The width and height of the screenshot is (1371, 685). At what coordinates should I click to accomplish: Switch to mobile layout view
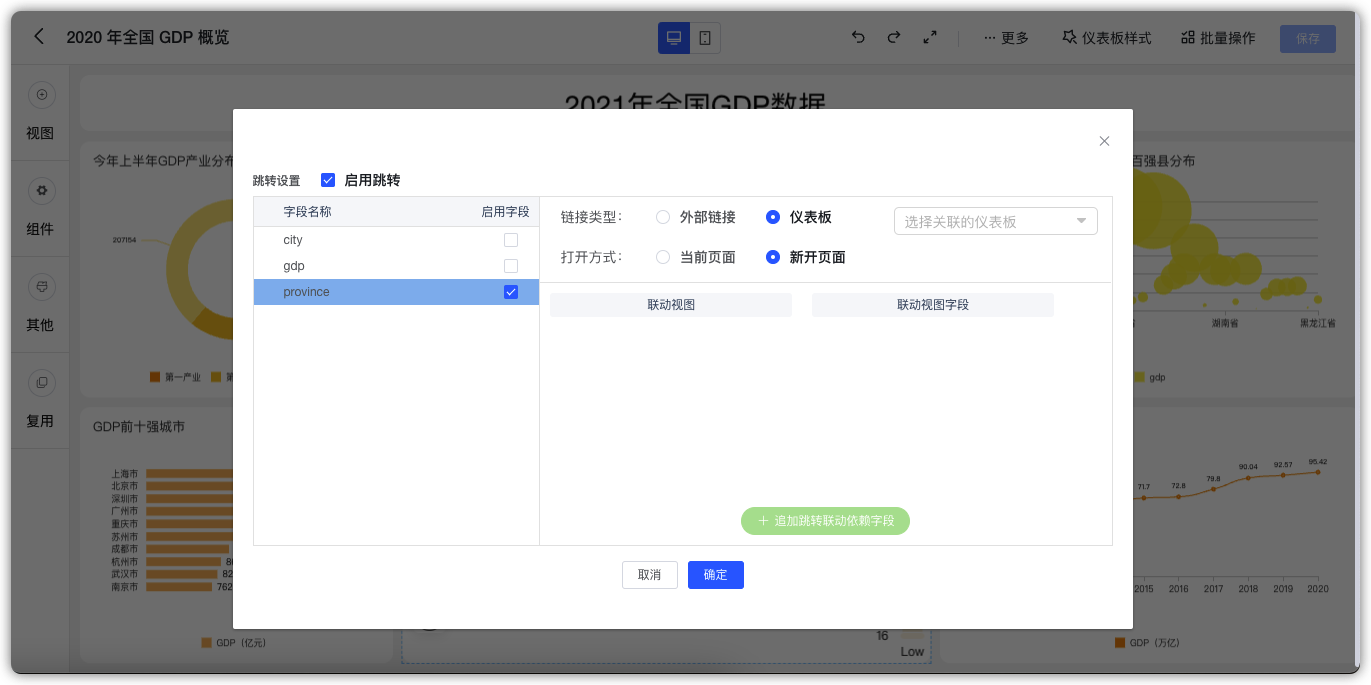[705, 38]
